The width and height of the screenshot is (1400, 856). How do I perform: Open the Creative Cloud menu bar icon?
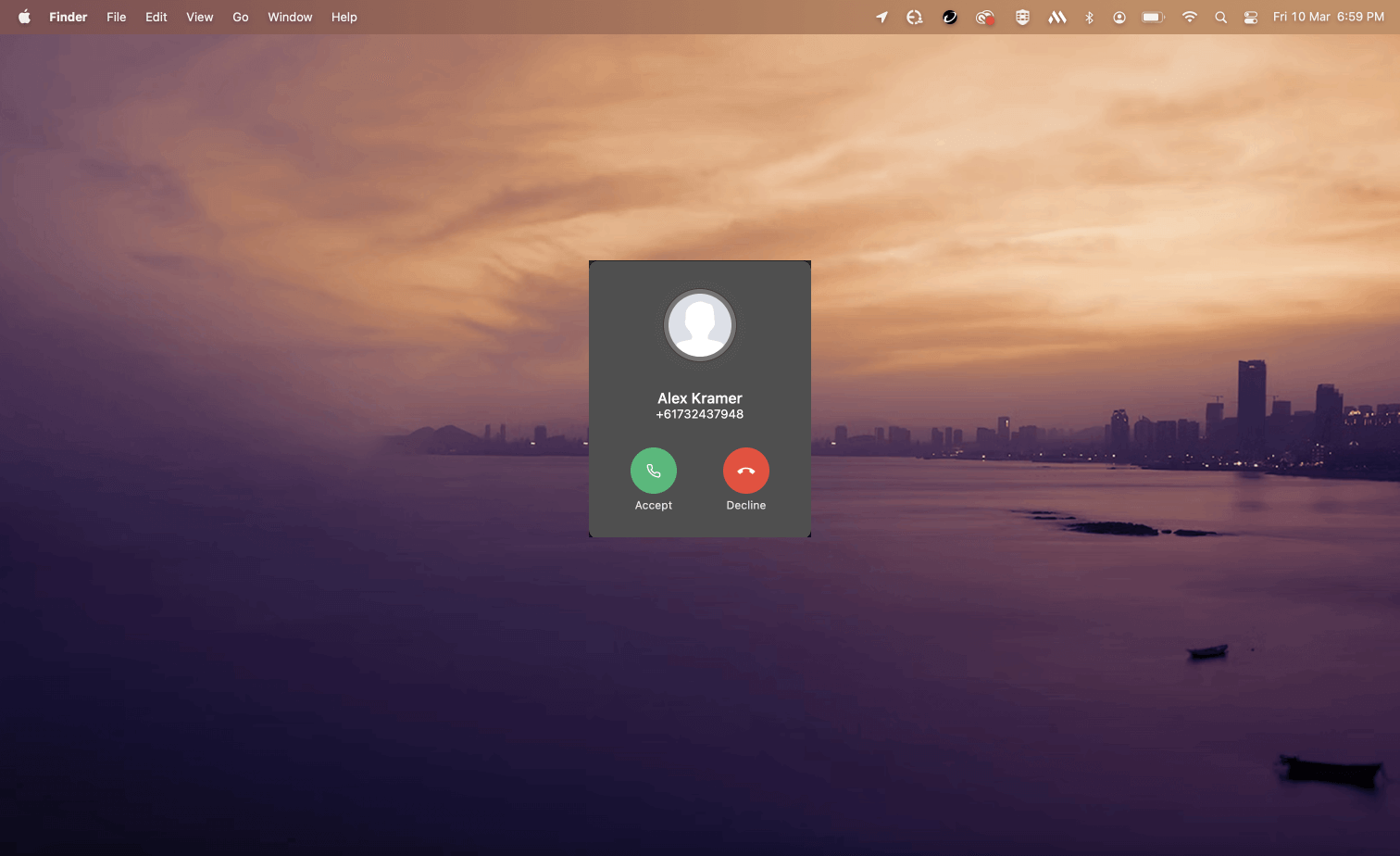[985, 17]
